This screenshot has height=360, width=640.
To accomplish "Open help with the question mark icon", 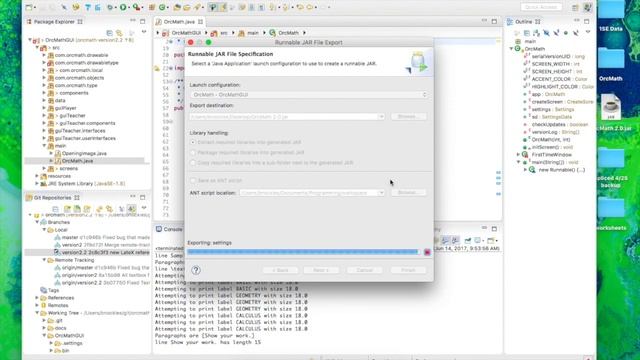I will click(196, 270).
